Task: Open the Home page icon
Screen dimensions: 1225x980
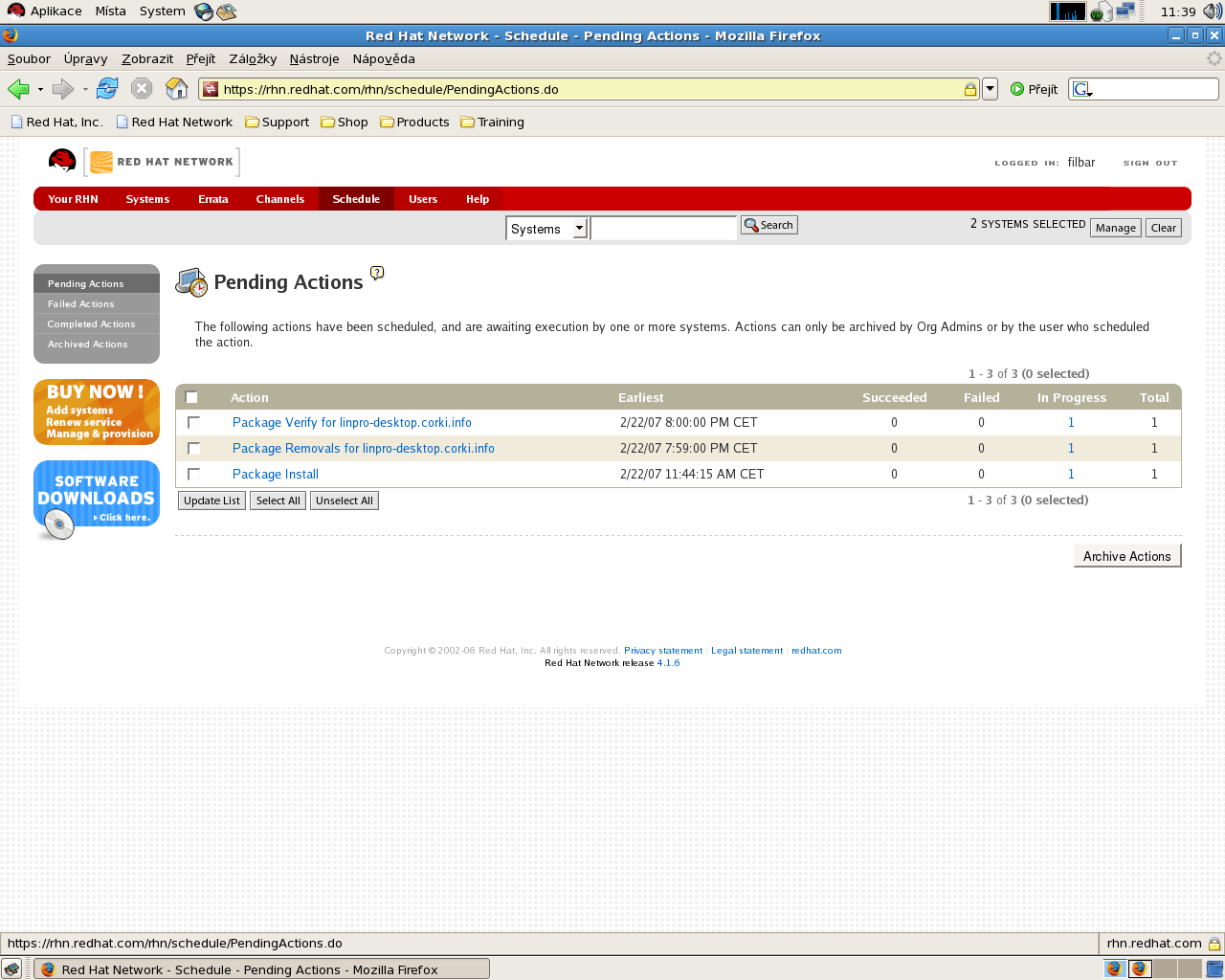Action: click(x=177, y=89)
